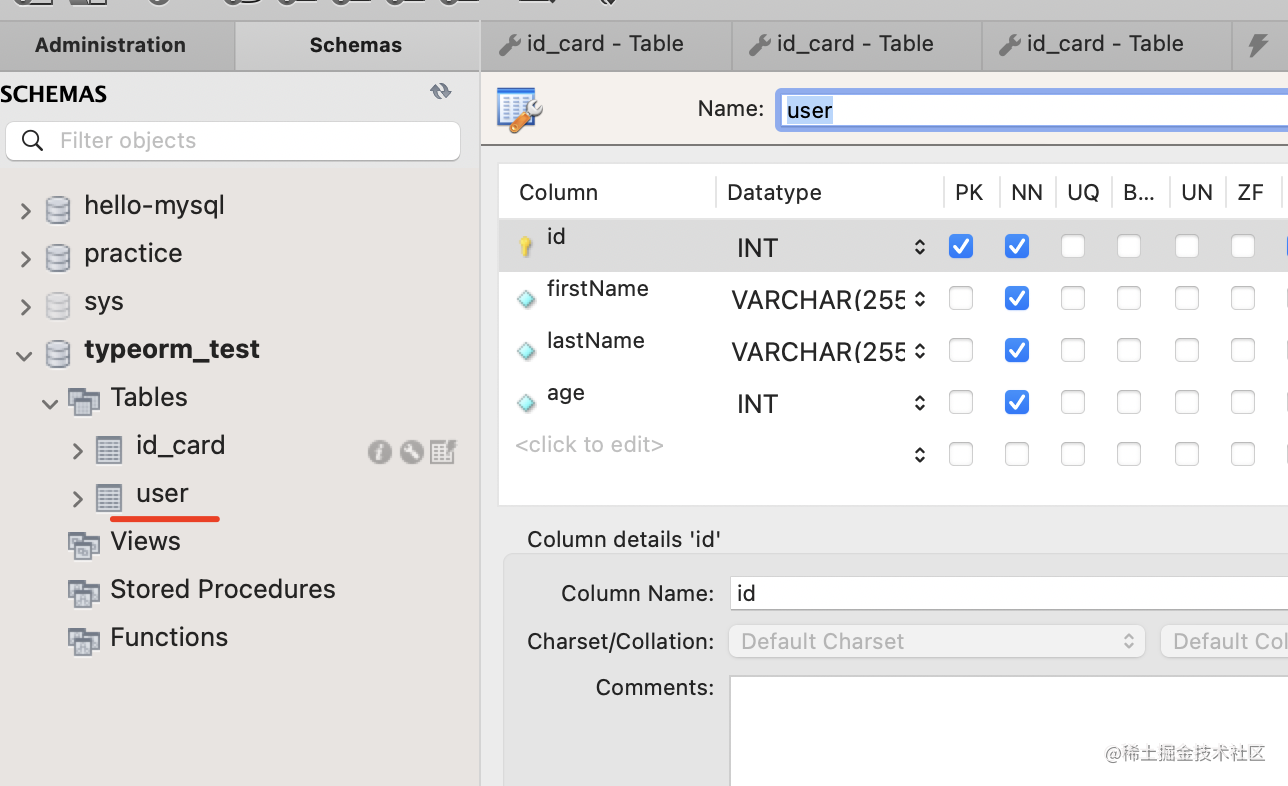Image resolution: width=1288 pixels, height=786 pixels.
Task: Open the Charset/Collation dropdown
Action: (936, 641)
